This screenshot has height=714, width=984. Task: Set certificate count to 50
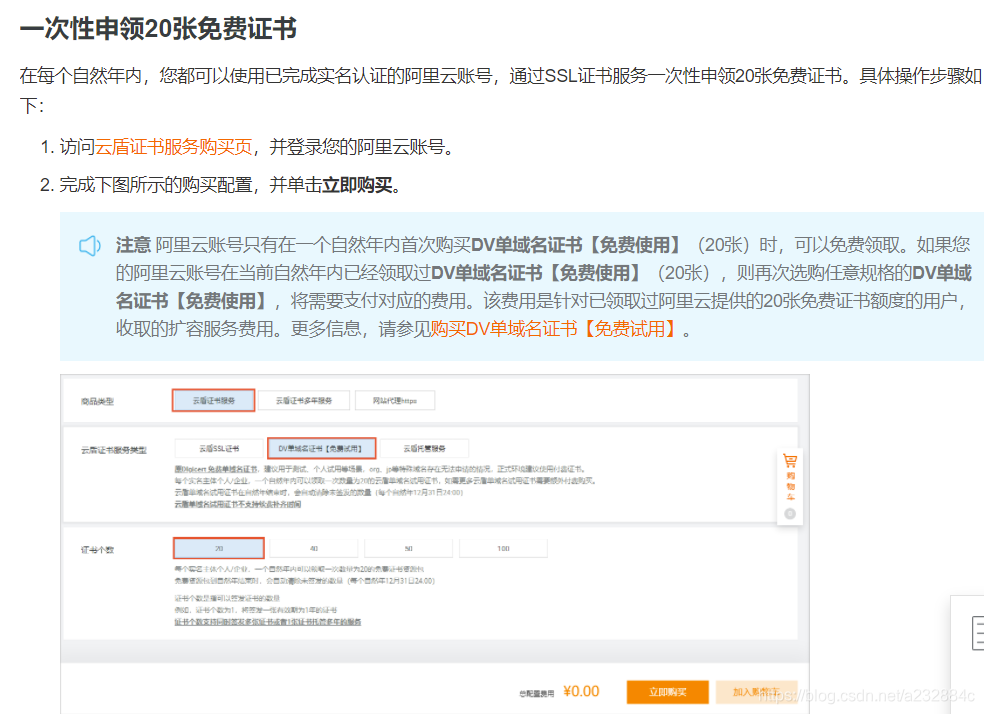409,548
